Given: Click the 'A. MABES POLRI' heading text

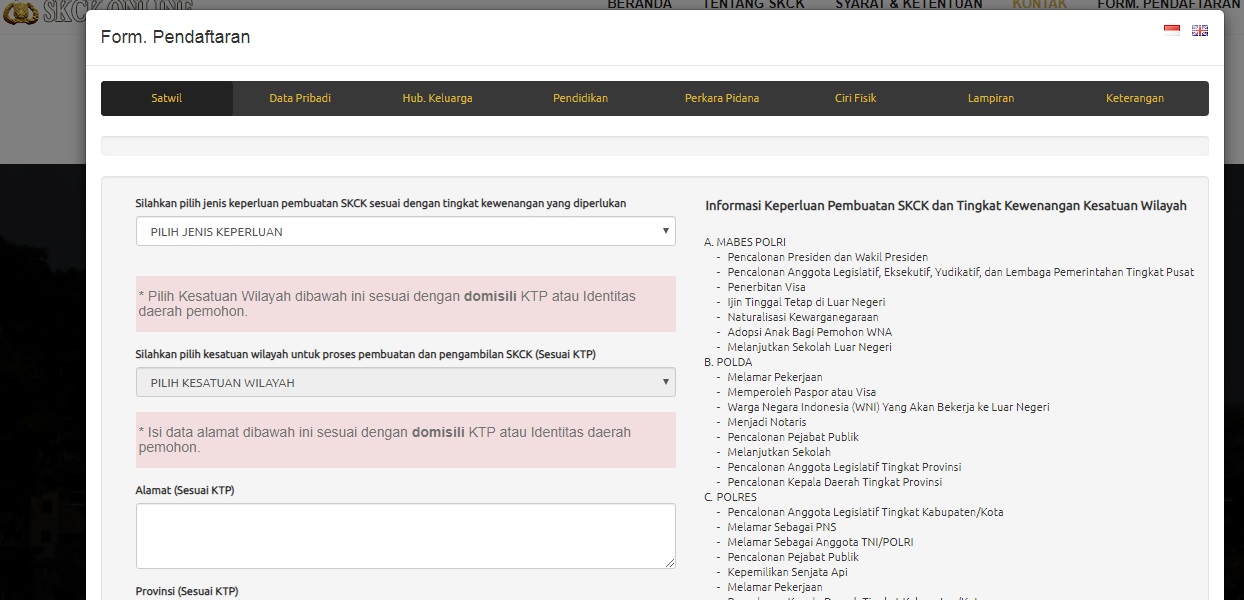Looking at the screenshot, I should [x=745, y=242].
